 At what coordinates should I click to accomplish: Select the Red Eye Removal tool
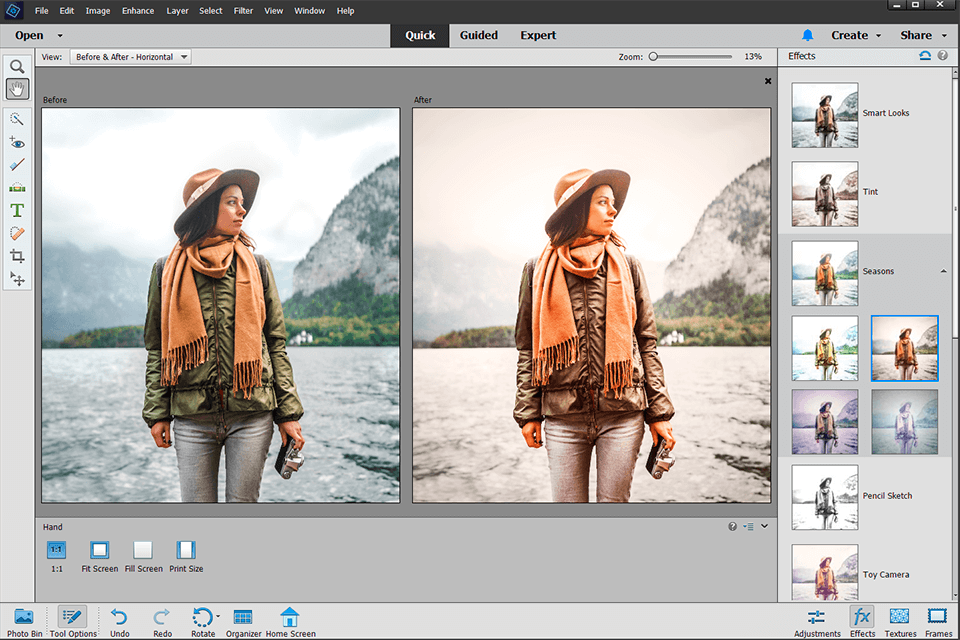pyautogui.click(x=17, y=142)
